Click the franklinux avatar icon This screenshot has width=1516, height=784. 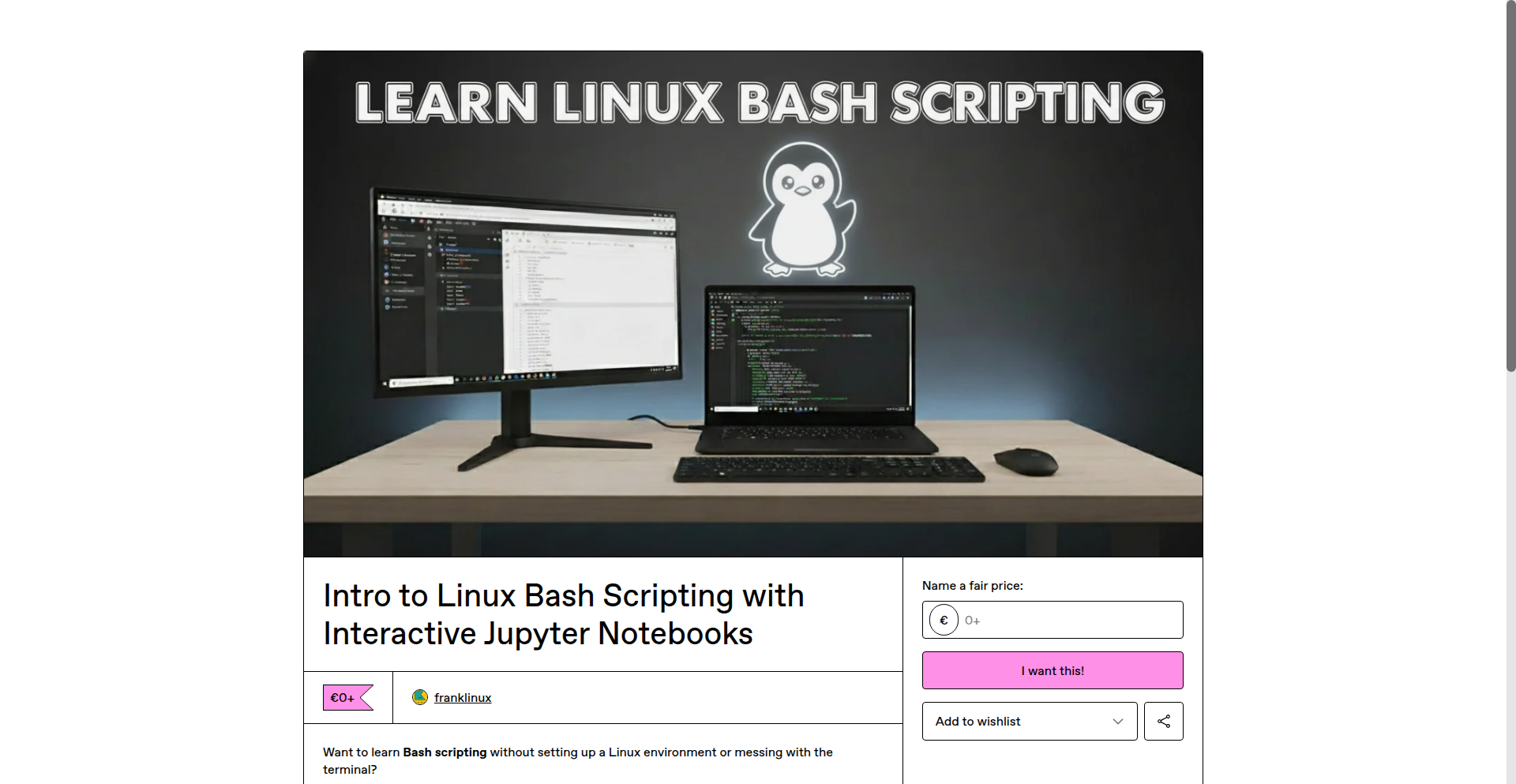[x=420, y=697]
